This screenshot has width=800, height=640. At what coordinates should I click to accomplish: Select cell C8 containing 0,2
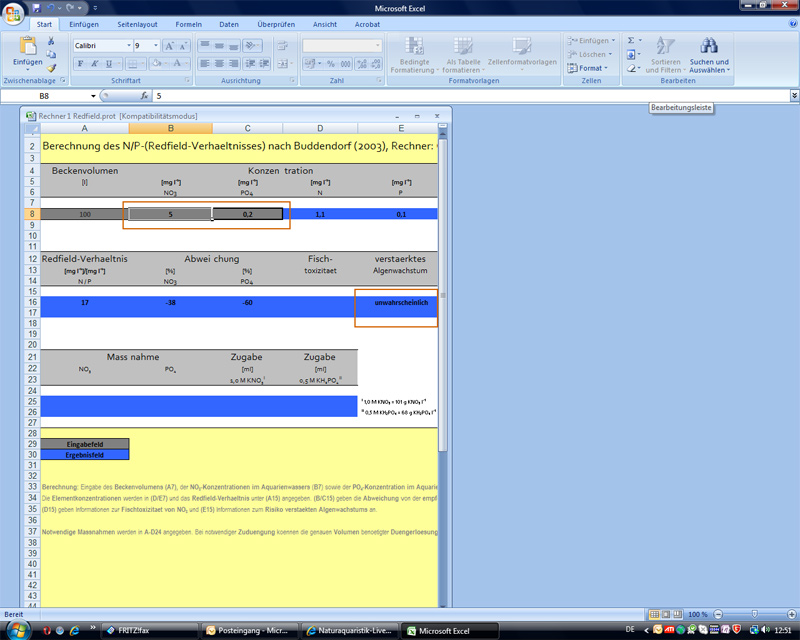pos(247,214)
